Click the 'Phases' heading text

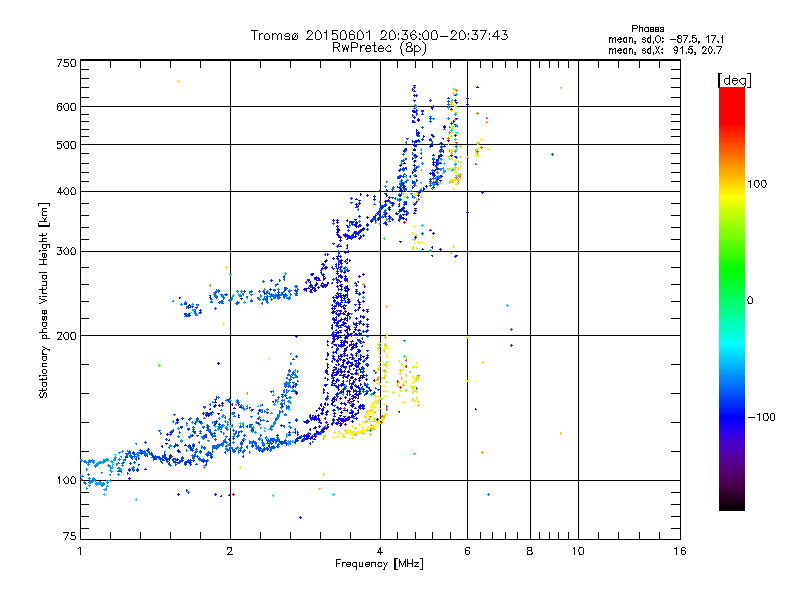(x=647, y=29)
